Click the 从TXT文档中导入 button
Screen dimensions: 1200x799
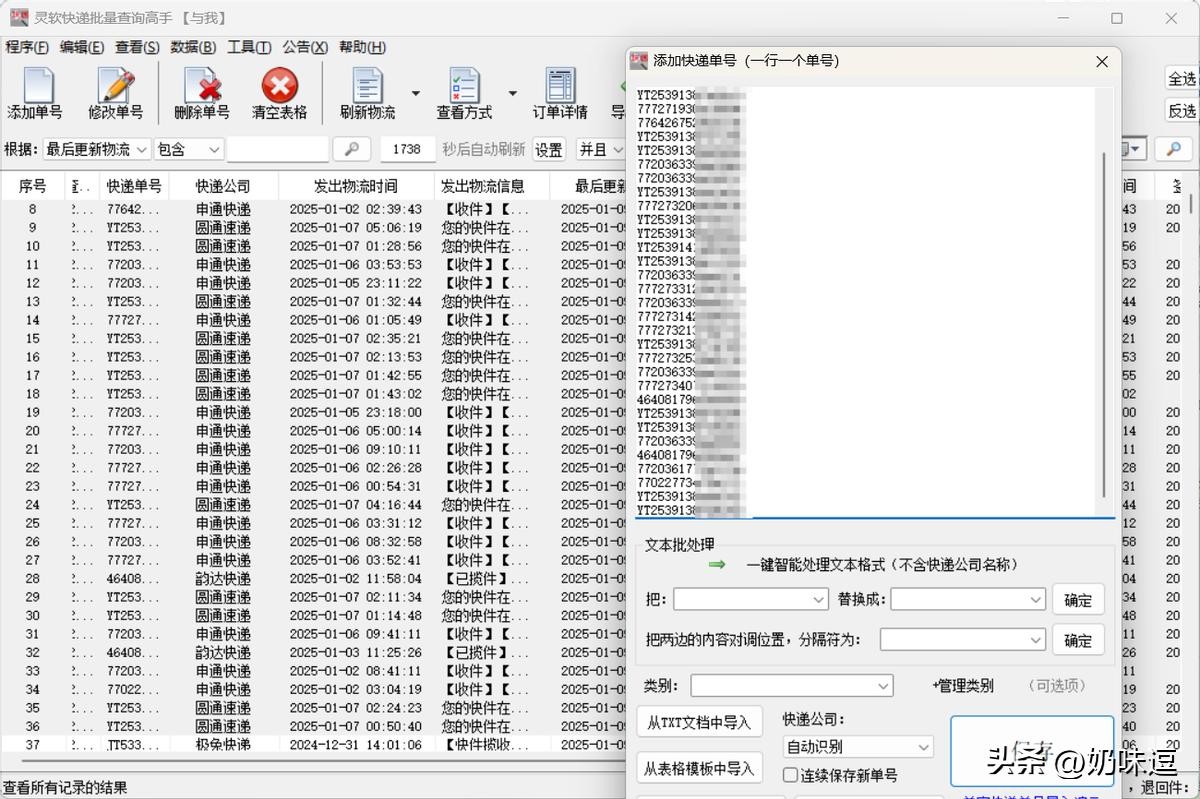(699, 722)
